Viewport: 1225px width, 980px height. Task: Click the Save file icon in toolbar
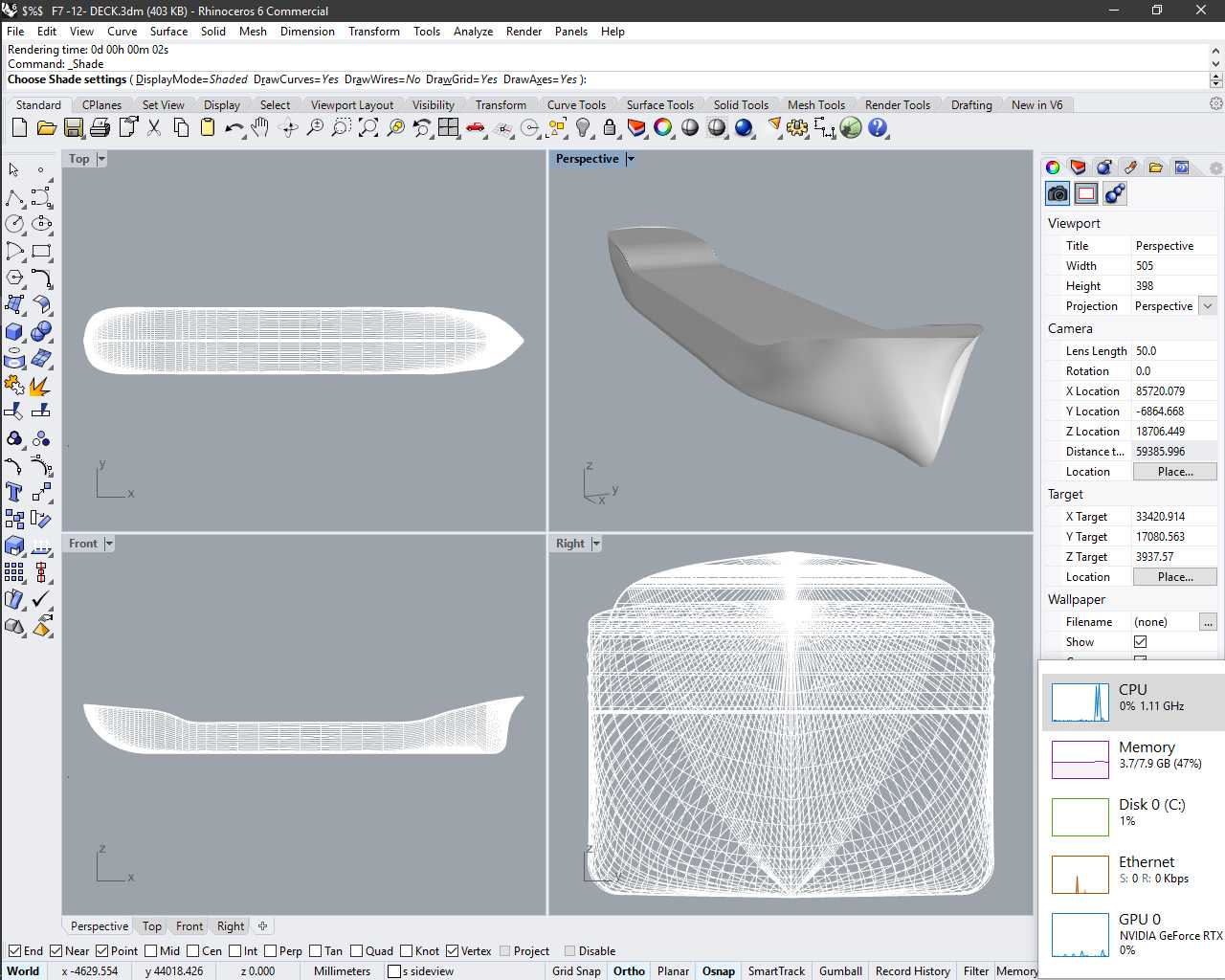[74, 127]
